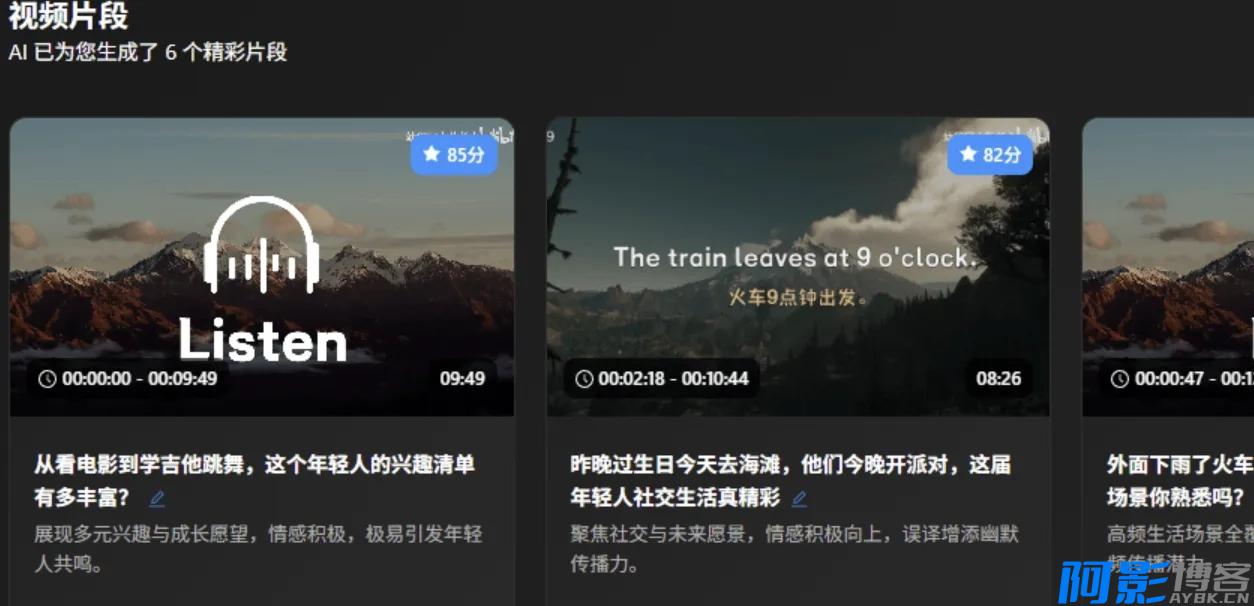Click the edit pencil beside the first clip title
Viewport: 1254px width, 606px height.
157,498
